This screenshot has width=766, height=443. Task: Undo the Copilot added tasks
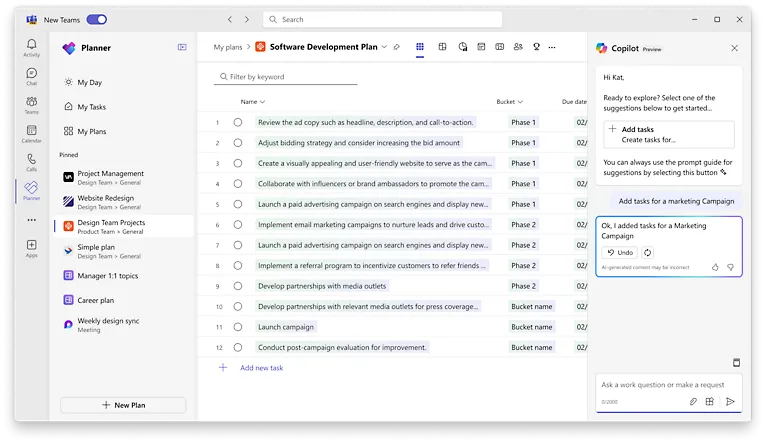[619, 253]
